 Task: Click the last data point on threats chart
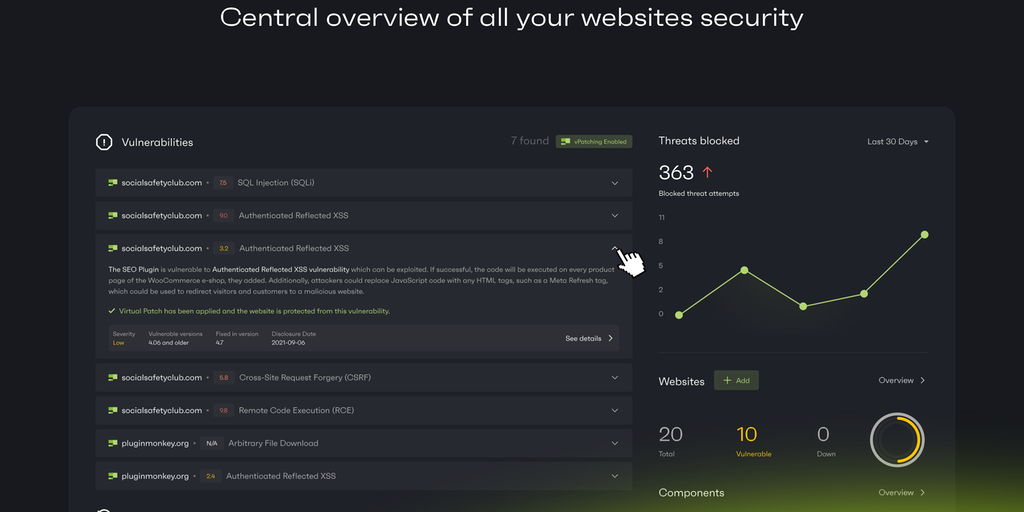(x=924, y=234)
